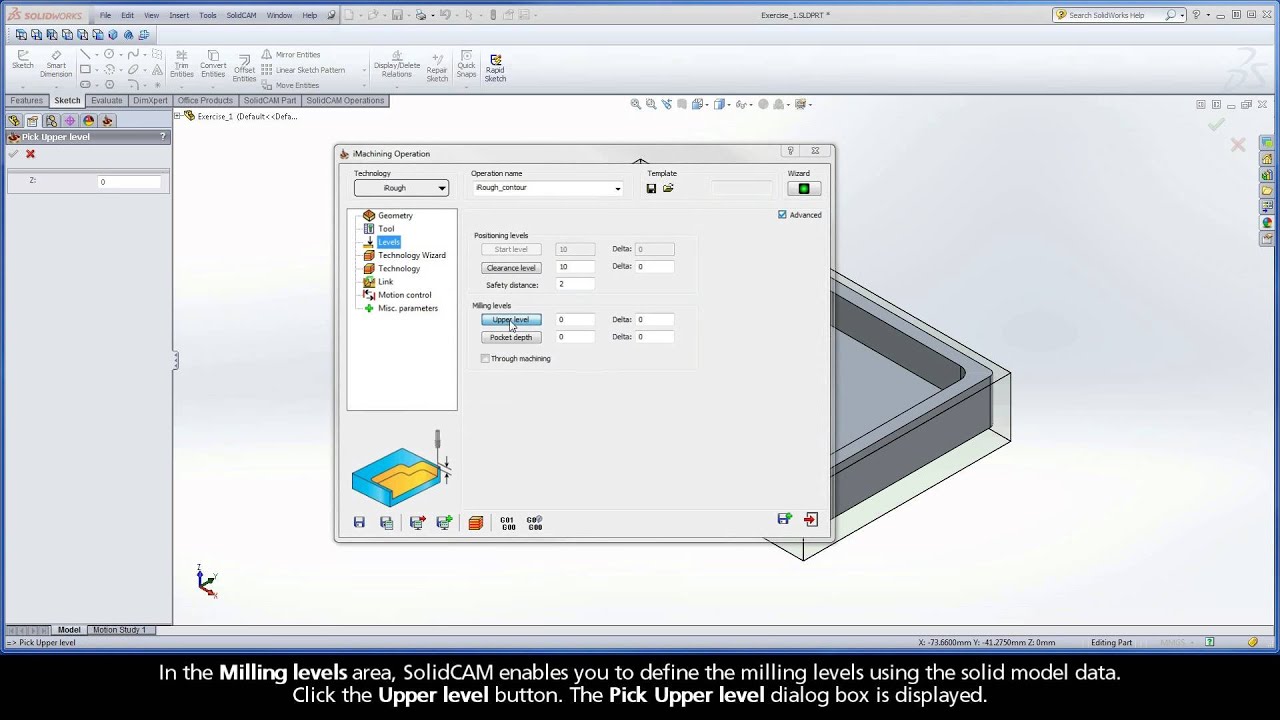Click the Zoom to Fit magnifier icon

(636, 104)
